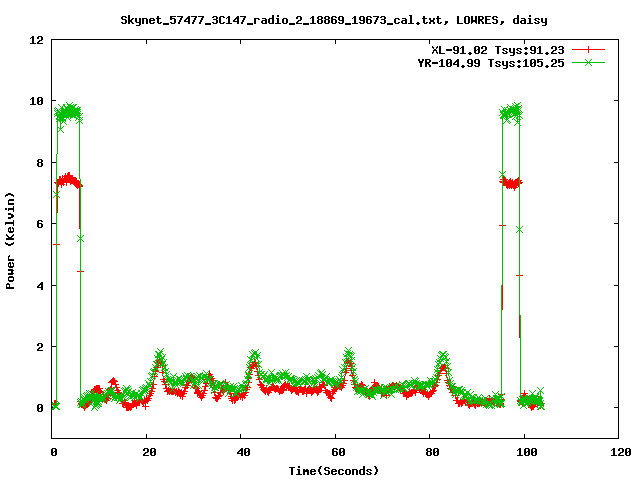
Task: Click the x-axis tick label 100
Action: tap(527, 452)
